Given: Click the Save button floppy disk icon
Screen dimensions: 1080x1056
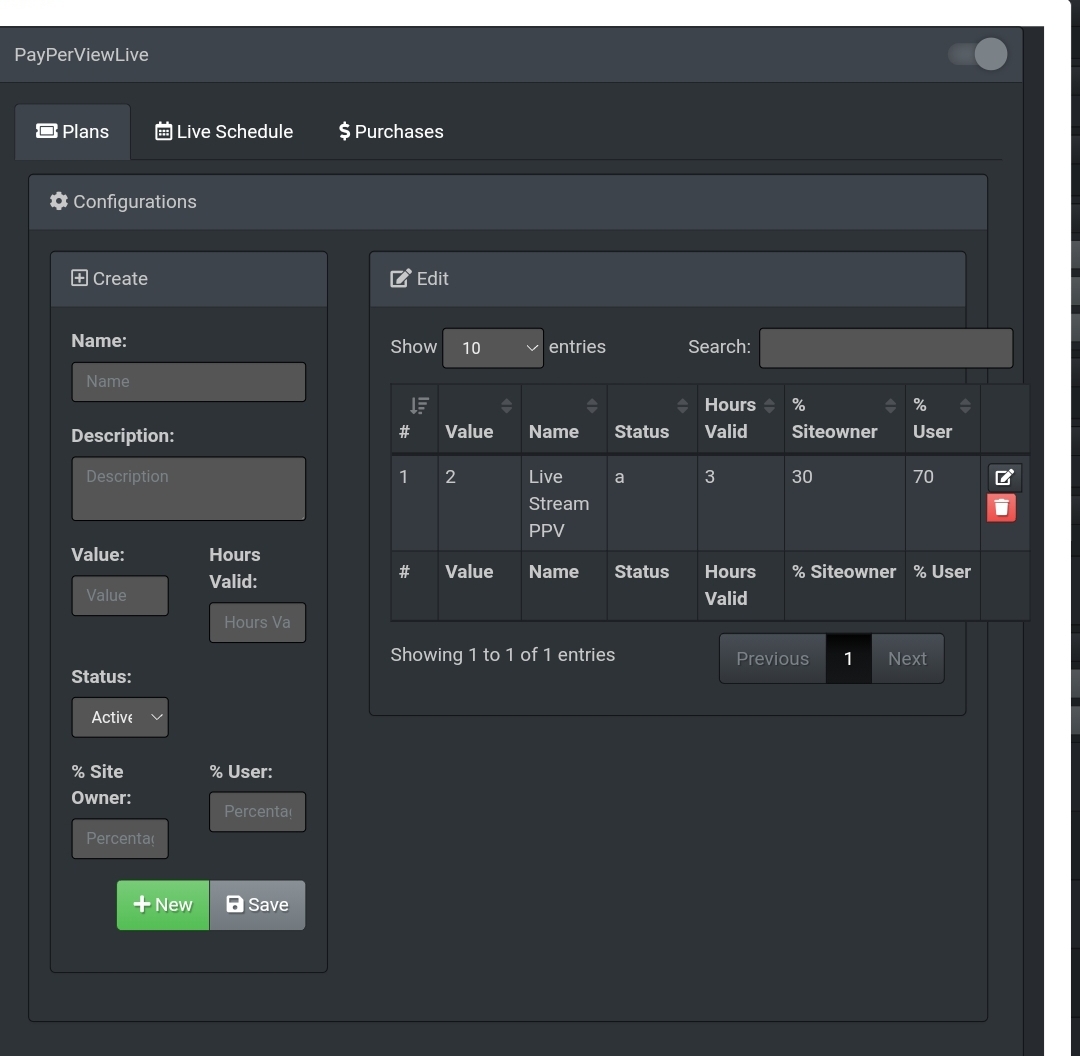Looking at the screenshot, I should [x=235, y=904].
